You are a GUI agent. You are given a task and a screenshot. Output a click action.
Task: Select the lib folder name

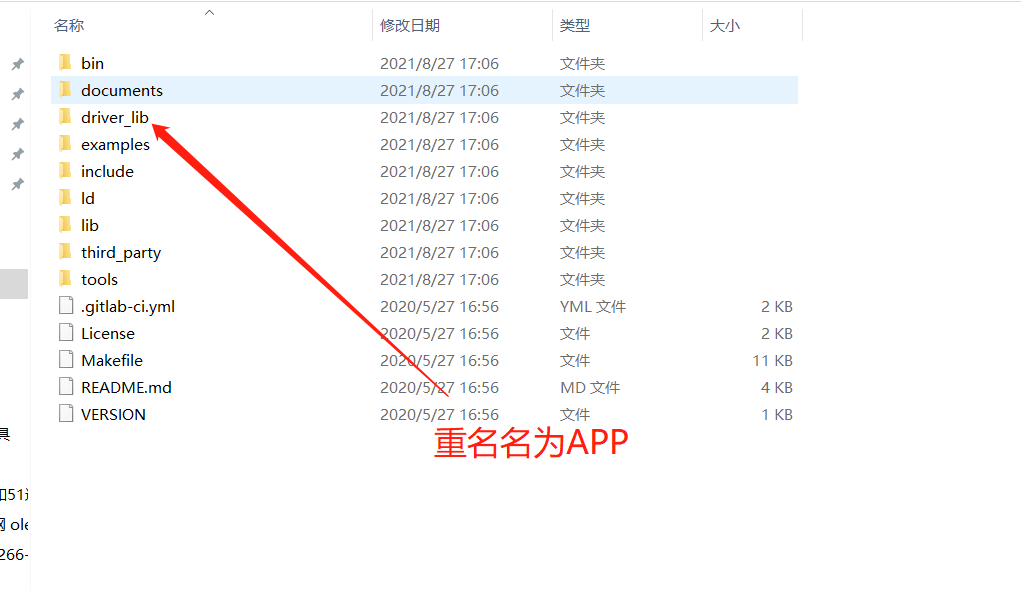tap(90, 225)
